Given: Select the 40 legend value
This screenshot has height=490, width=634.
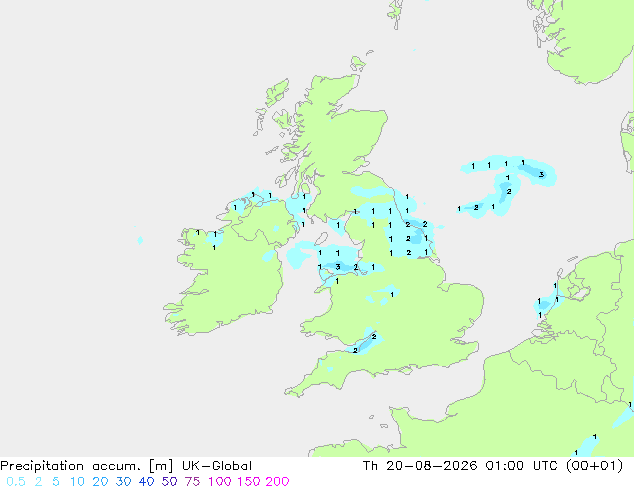Looking at the screenshot, I should (x=146, y=482).
